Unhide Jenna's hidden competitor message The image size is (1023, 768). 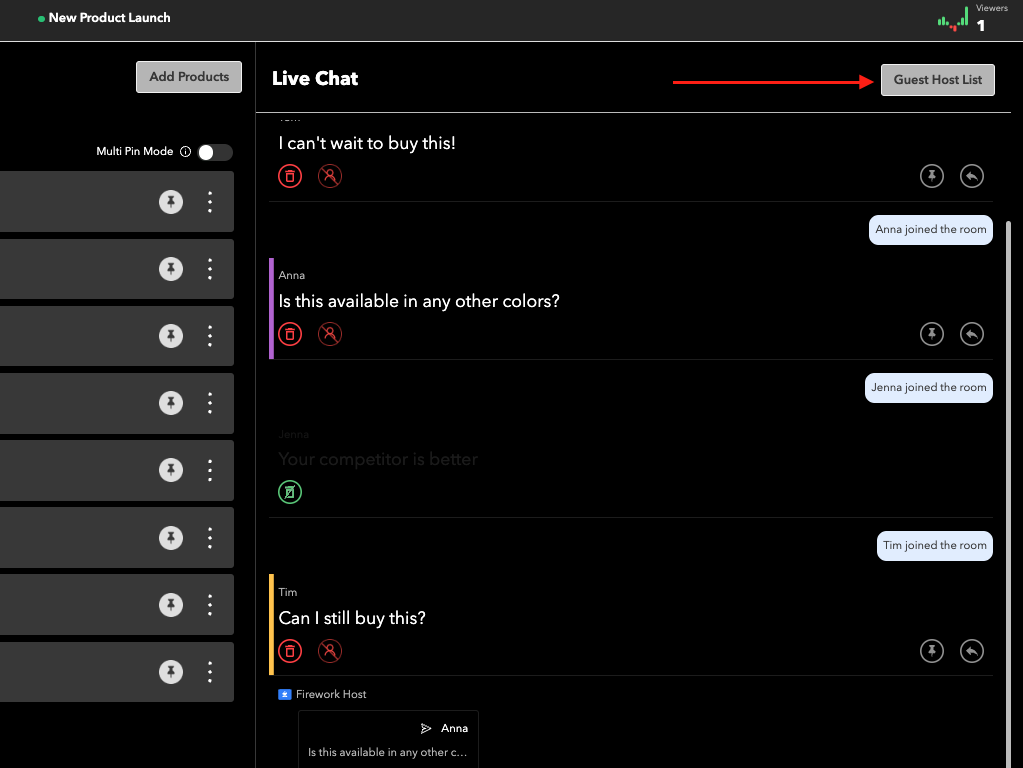pyautogui.click(x=290, y=491)
